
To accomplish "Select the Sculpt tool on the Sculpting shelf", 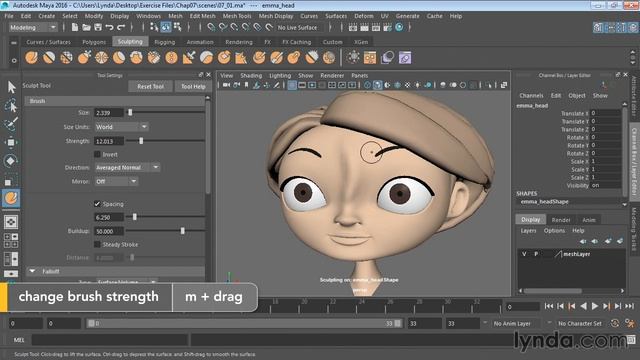I will coord(31,58).
